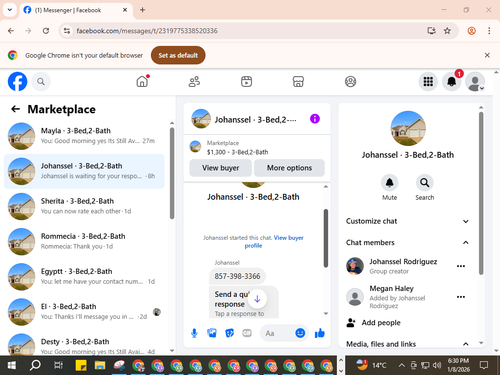Click the chat list scrollbar
The width and height of the screenshot is (500, 375).
click(x=172, y=173)
